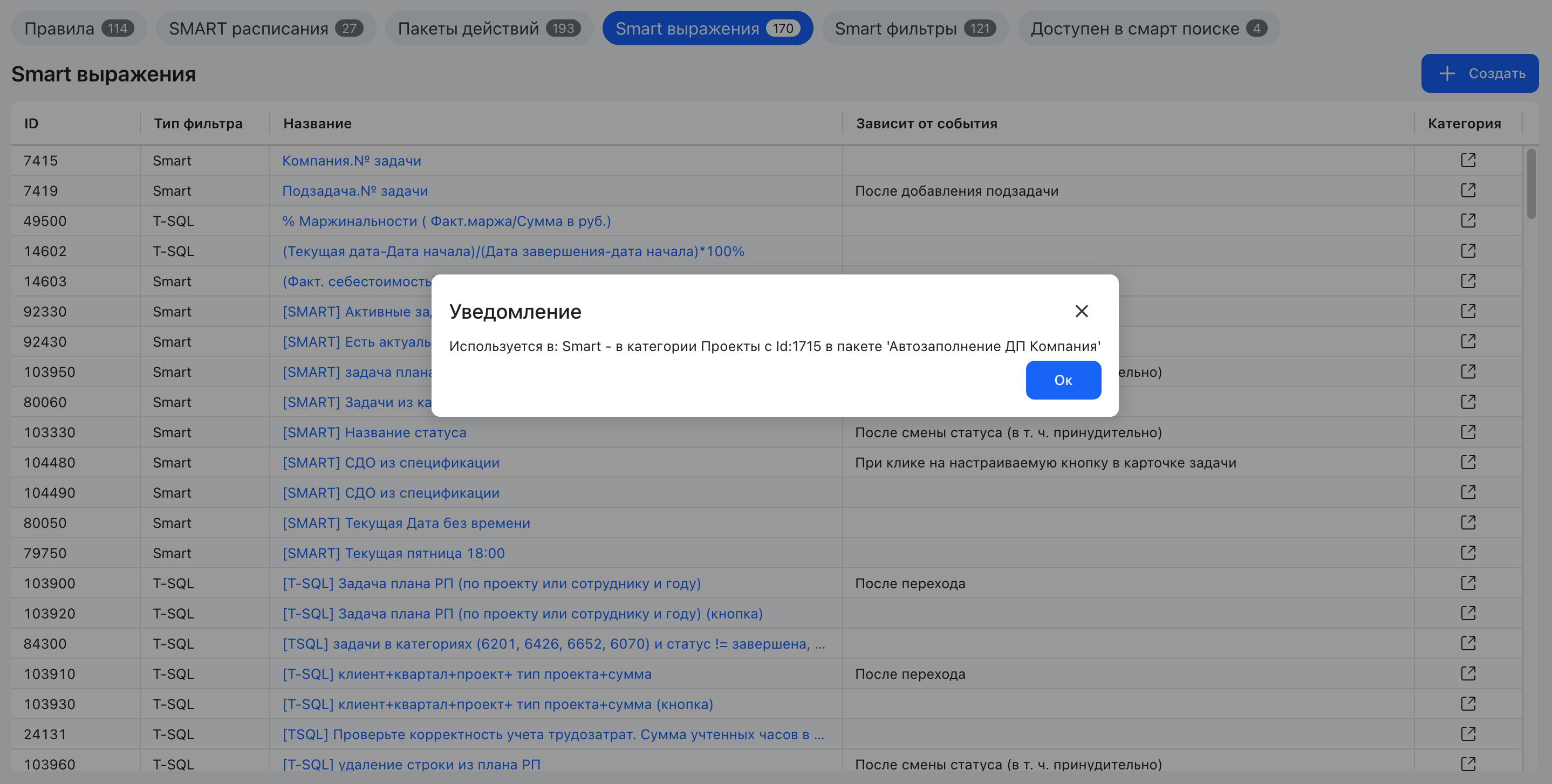This screenshot has height=784, width=1552.
Task: Open link [T-SQL] удаление строки из плана РП
Action: tap(412, 765)
